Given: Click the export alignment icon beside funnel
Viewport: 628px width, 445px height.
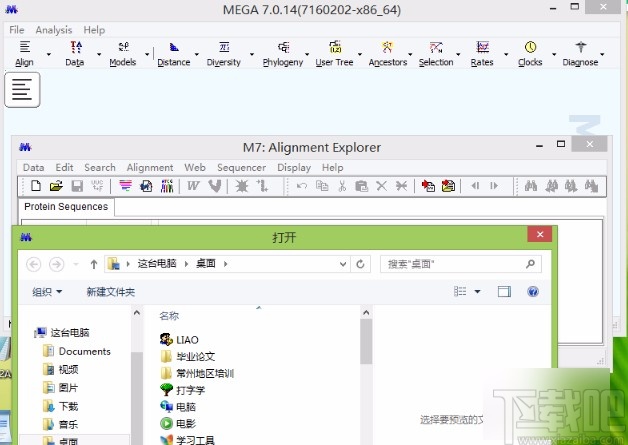Looking at the screenshot, I should tap(146, 186).
